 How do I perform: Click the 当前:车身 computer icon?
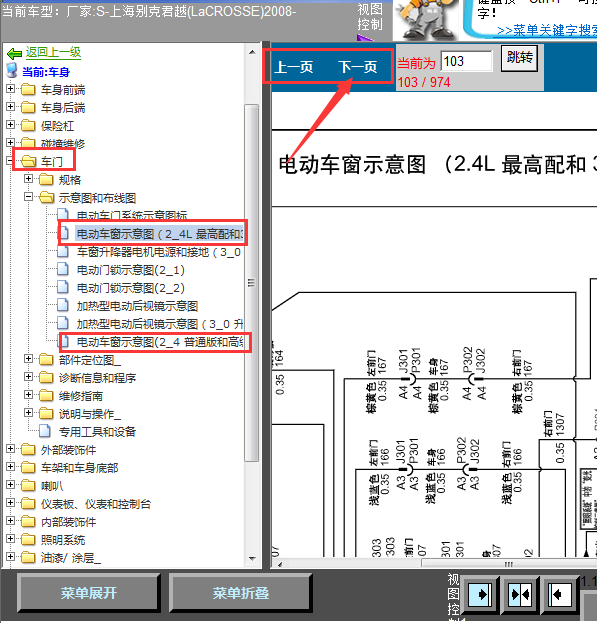(x=12, y=71)
